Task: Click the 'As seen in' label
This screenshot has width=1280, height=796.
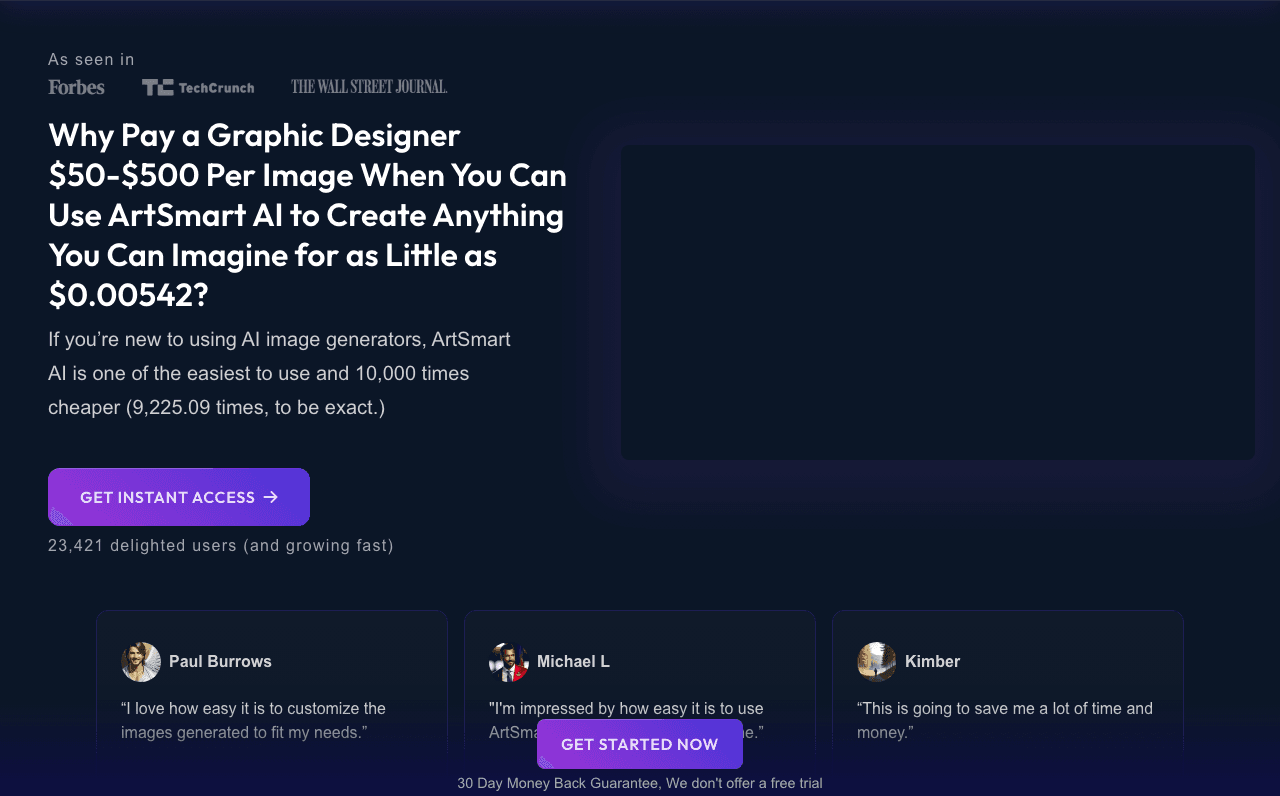Action: [x=91, y=60]
